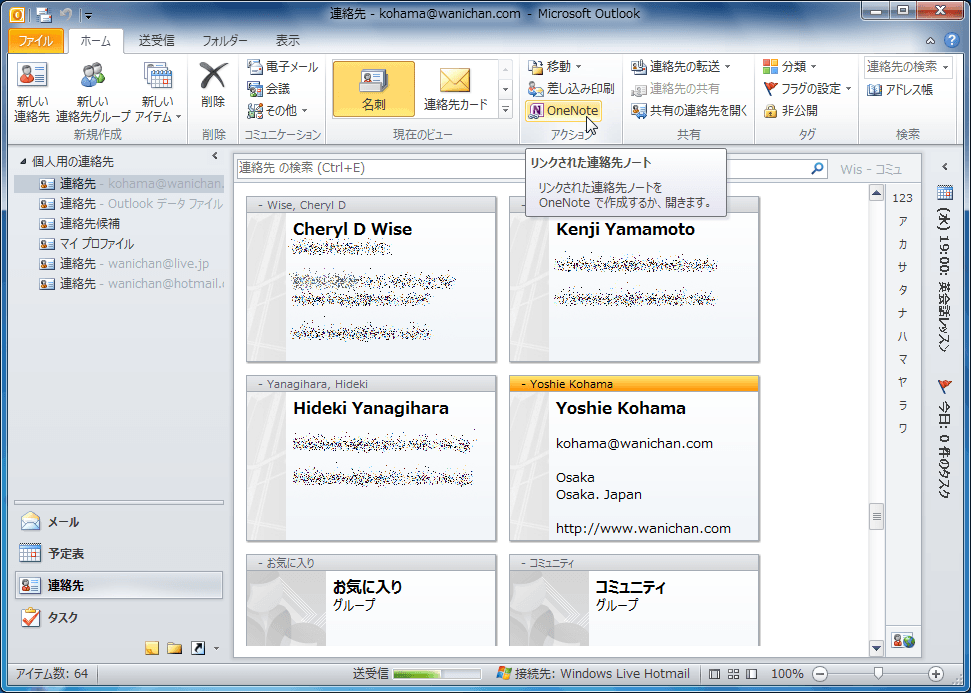971x693 pixels.
Task: Open the 表示 view tab
Action: pyautogui.click(x=287, y=41)
